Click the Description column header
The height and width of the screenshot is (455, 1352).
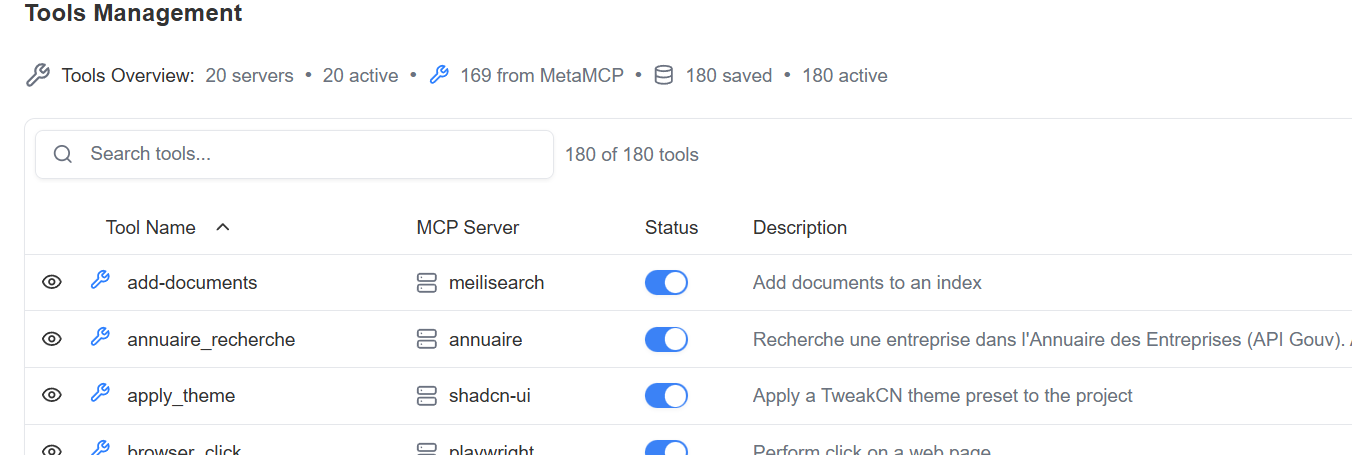(x=799, y=228)
